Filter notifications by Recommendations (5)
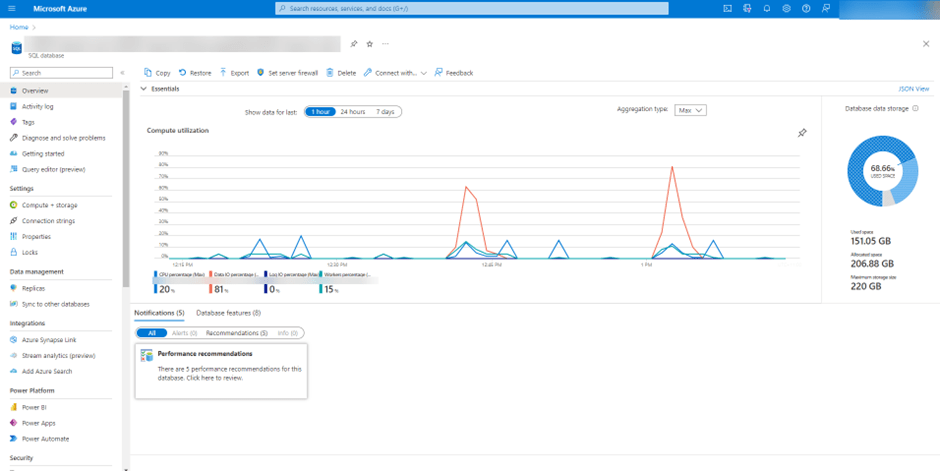 coord(239,333)
